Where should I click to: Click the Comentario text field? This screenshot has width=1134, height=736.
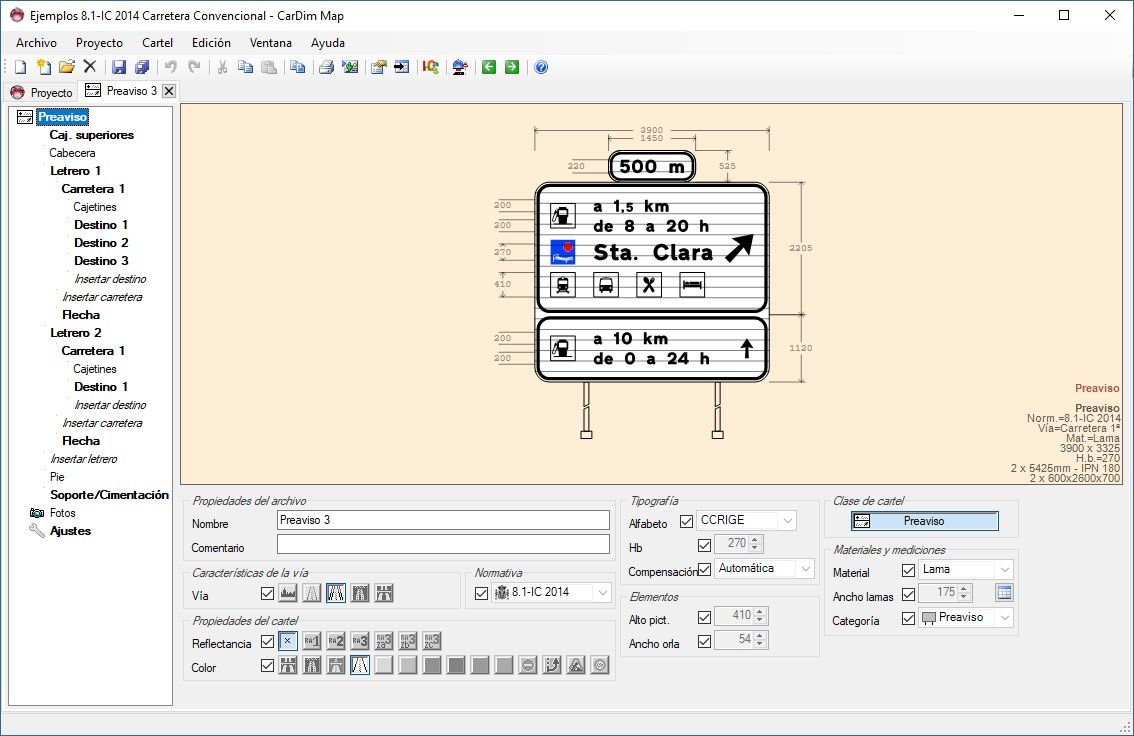point(443,545)
